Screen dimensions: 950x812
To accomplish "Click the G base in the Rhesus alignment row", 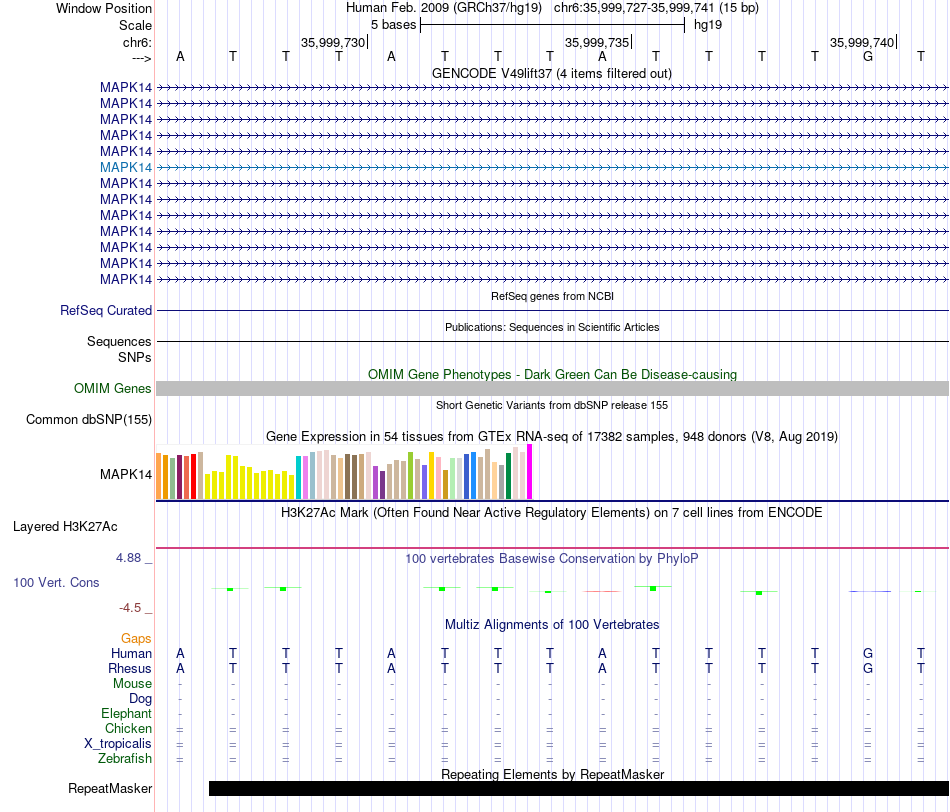I will tap(868, 668).
